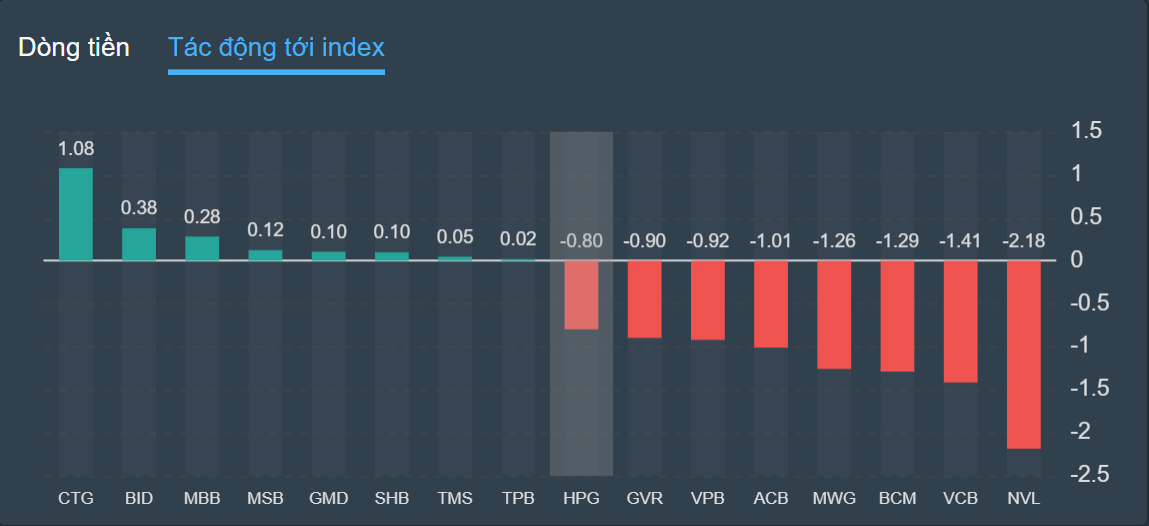The width and height of the screenshot is (1149, 526).
Task: Click the green CTG bar
Action: point(76,214)
